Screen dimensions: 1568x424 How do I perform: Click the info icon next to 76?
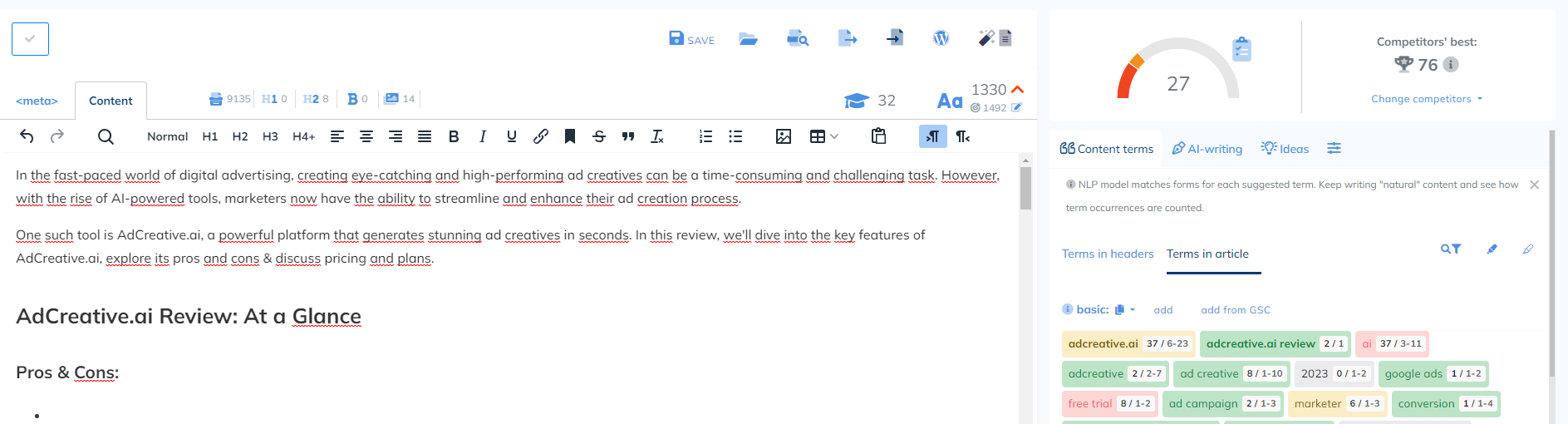[1451, 64]
